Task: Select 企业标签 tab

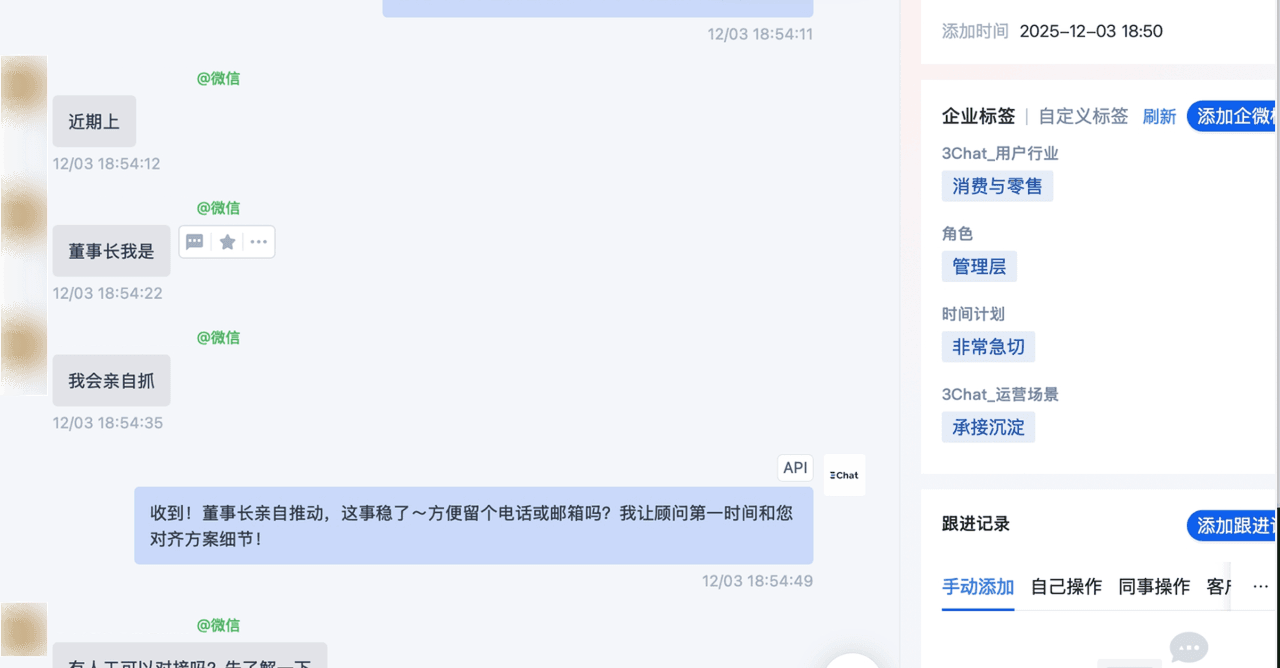Action: coord(978,116)
